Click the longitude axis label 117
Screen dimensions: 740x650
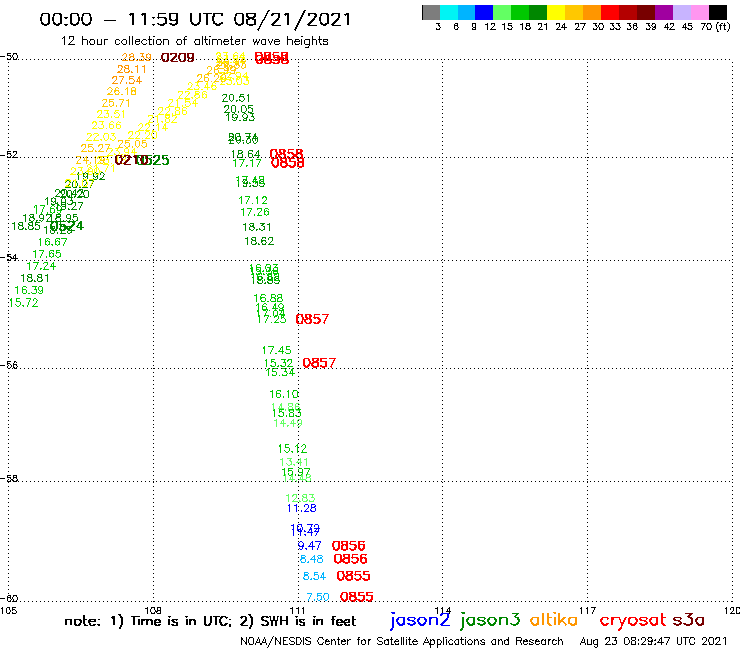tap(587, 610)
